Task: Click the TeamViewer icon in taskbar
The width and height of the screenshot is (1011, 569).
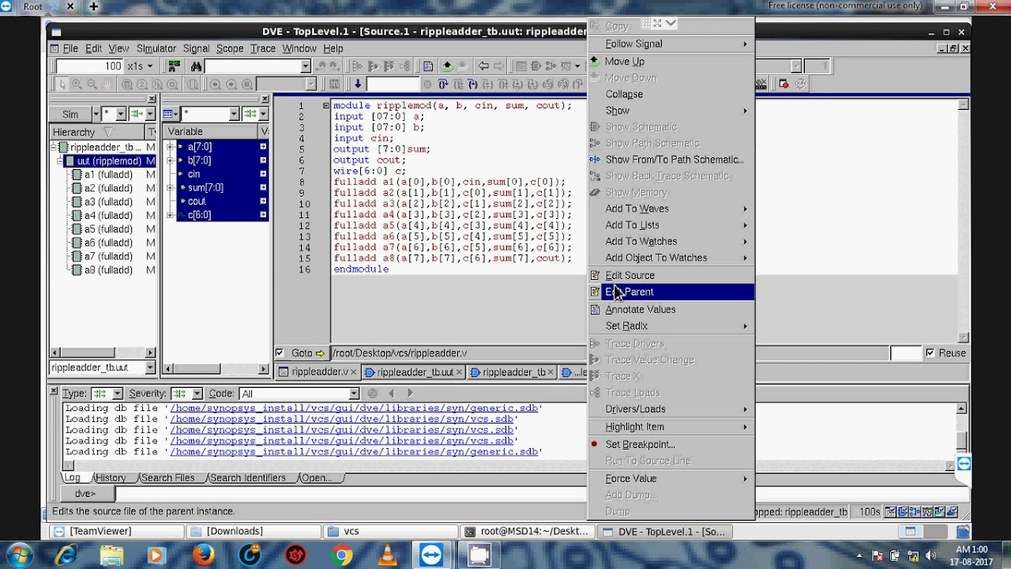Action: click(433, 554)
